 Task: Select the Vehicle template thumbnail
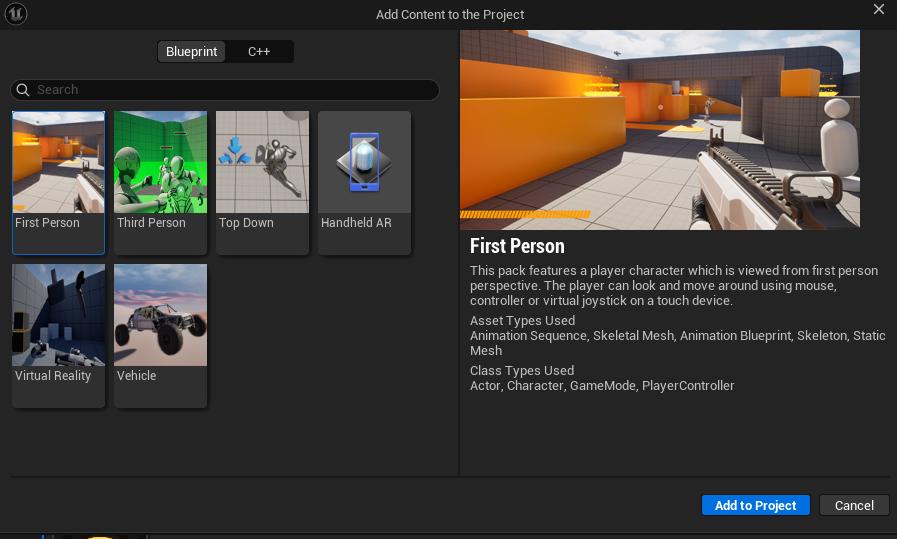(x=160, y=315)
